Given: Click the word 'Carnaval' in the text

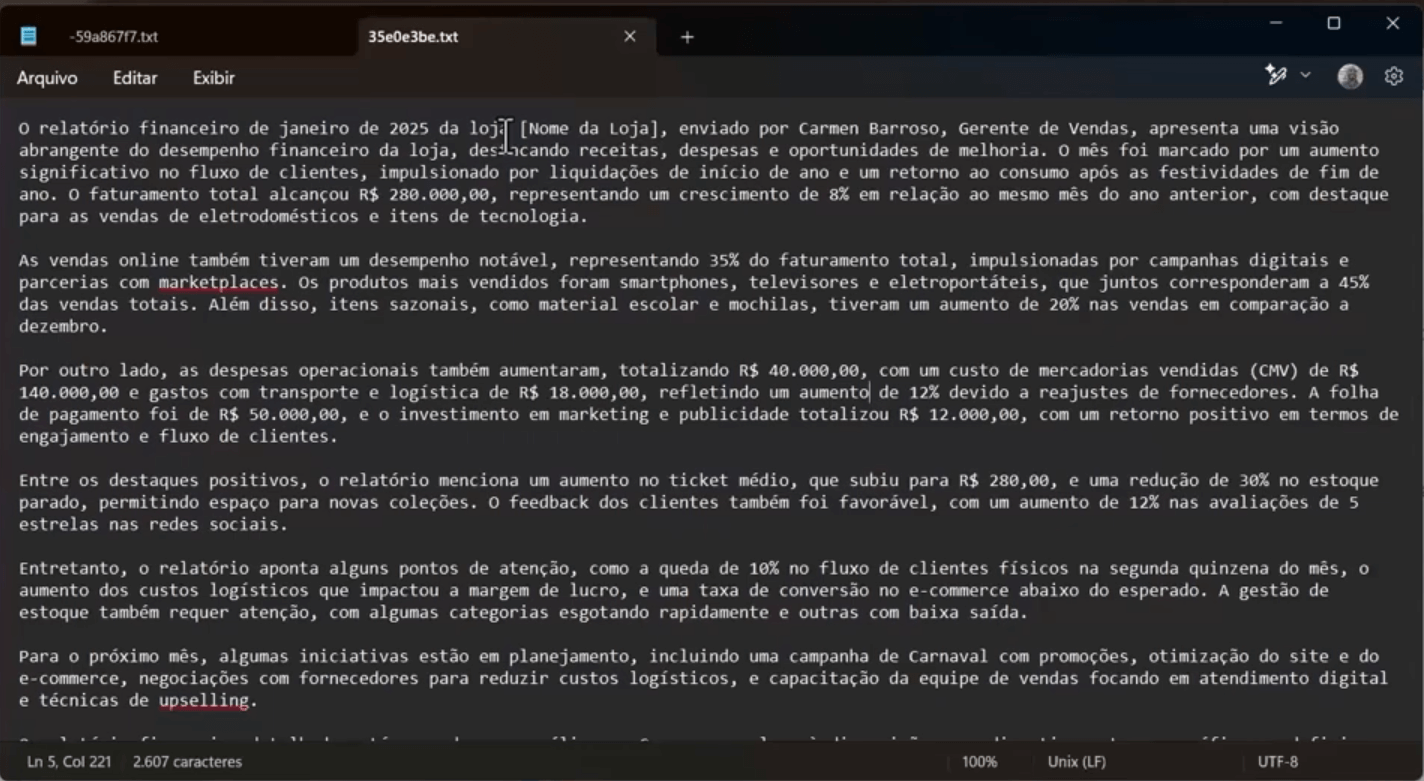Looking at the screenshot, I should 948,656.
